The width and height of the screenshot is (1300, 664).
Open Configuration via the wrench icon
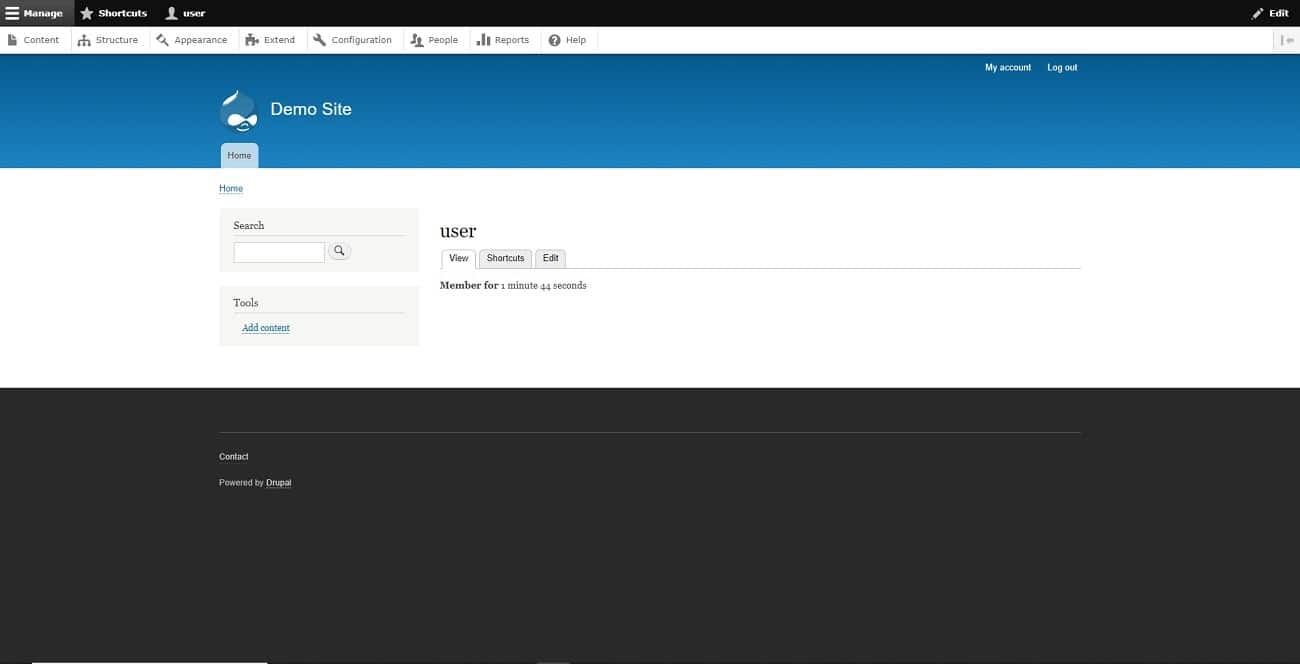(319, 39)
